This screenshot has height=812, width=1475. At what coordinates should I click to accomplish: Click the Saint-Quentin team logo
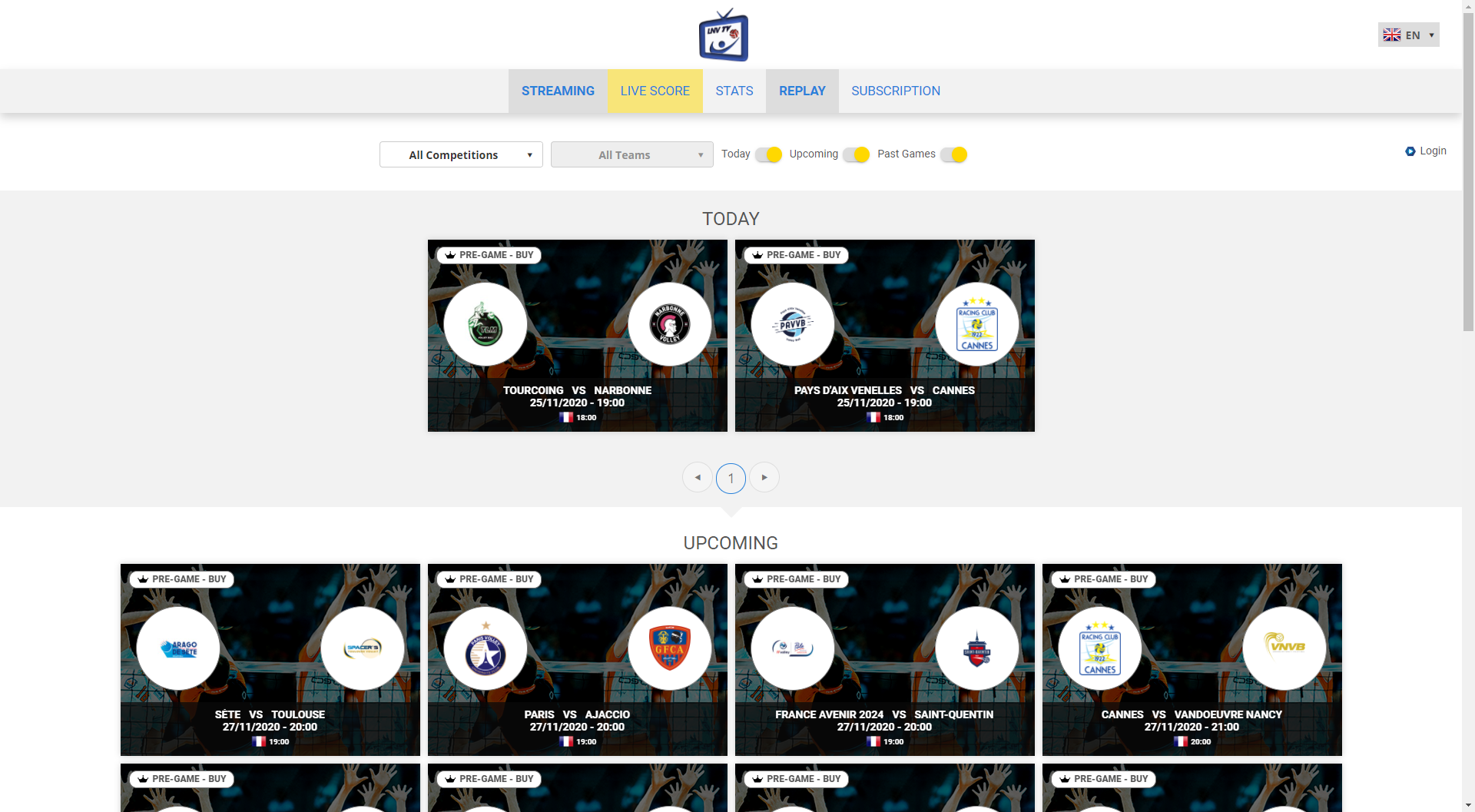(977, 648)
